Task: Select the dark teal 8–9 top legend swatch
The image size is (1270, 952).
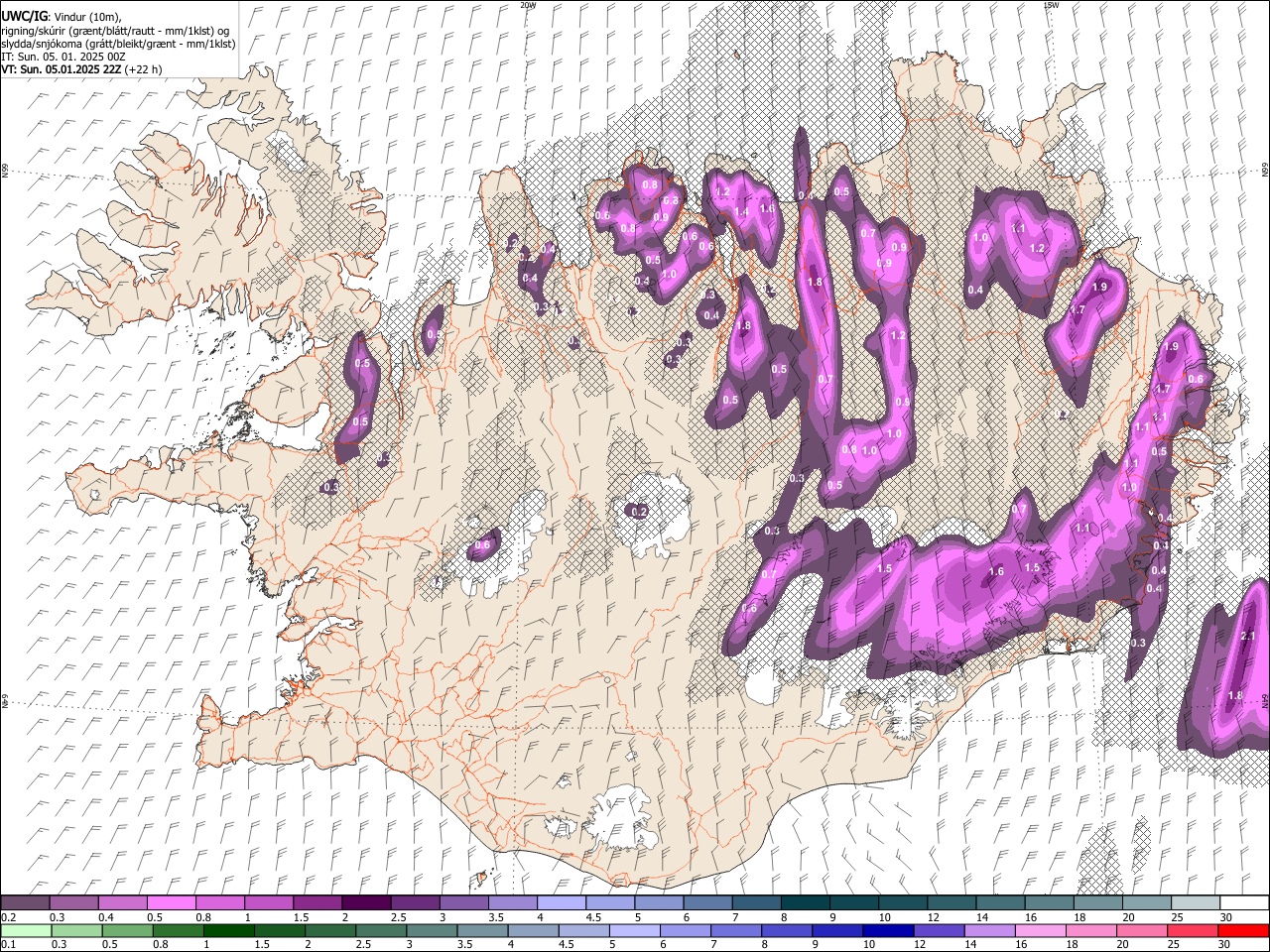Action: tap(806, 903)
